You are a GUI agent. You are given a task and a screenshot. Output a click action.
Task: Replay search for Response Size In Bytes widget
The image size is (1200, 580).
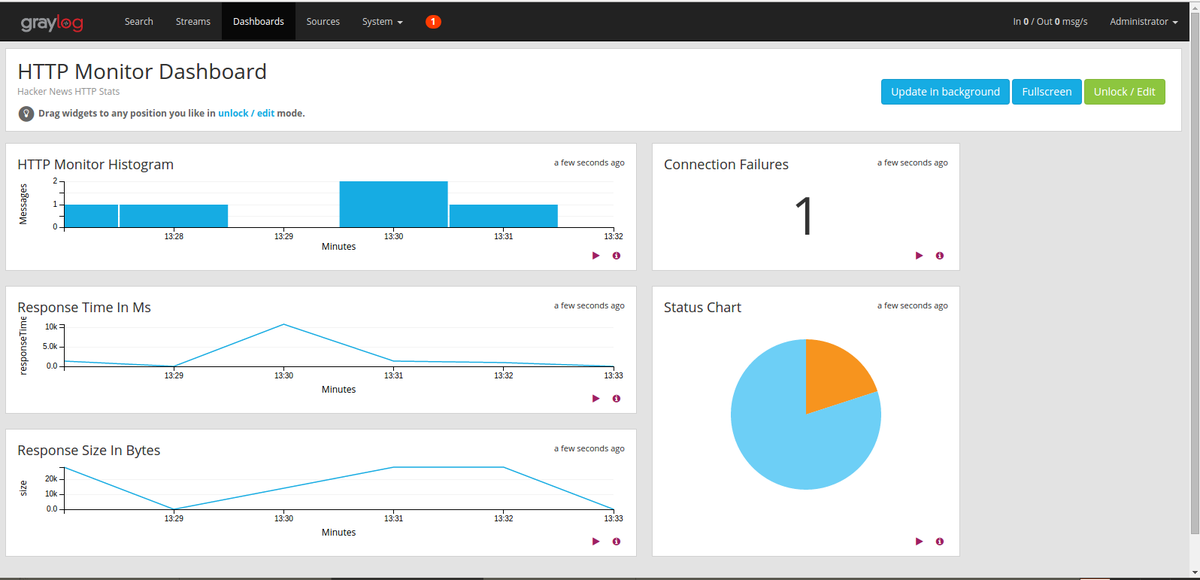point(596,542)
